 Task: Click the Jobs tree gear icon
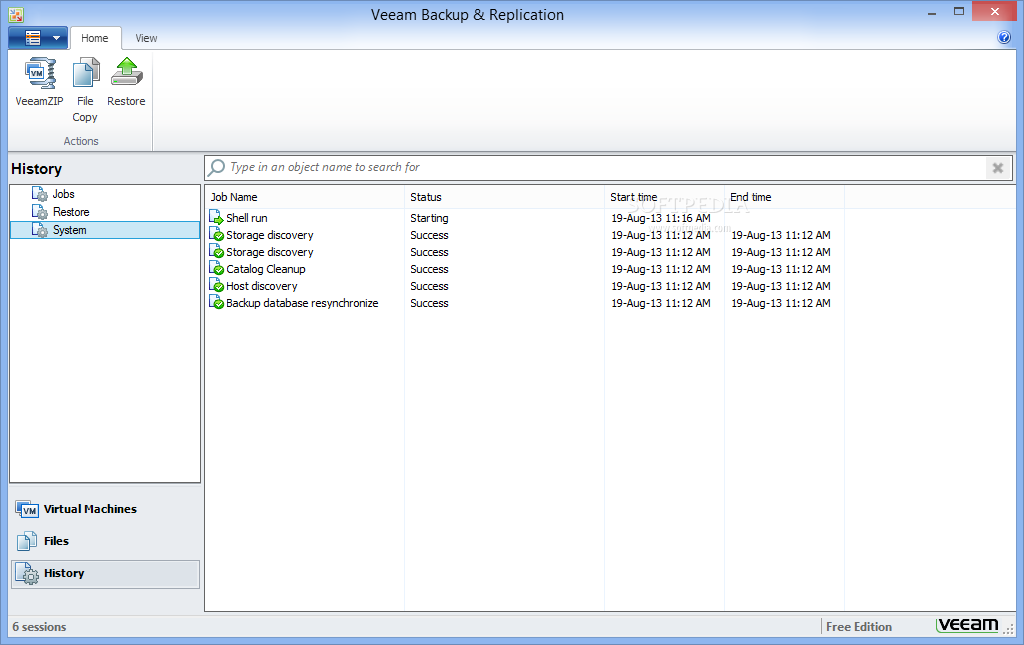coord(40,194)
